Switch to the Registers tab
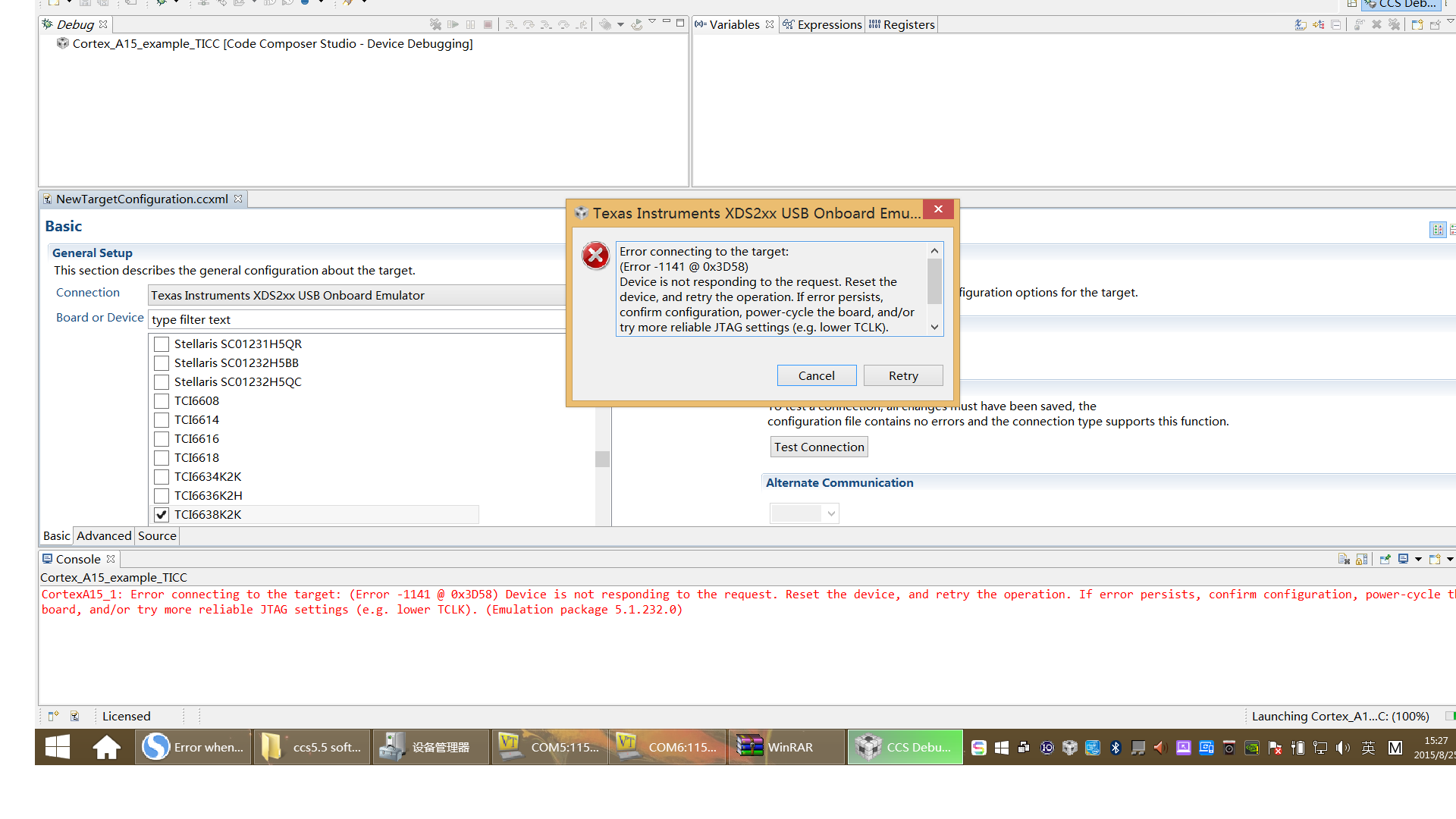The height and width of the screenshot is (819, 1456). click(x=901, y=24)
